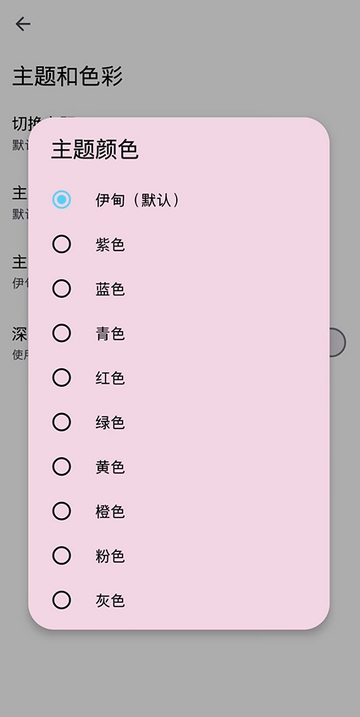Pick the 青色 radio option
The width and height of the screenshot is (360, 717).
[61, 333]
